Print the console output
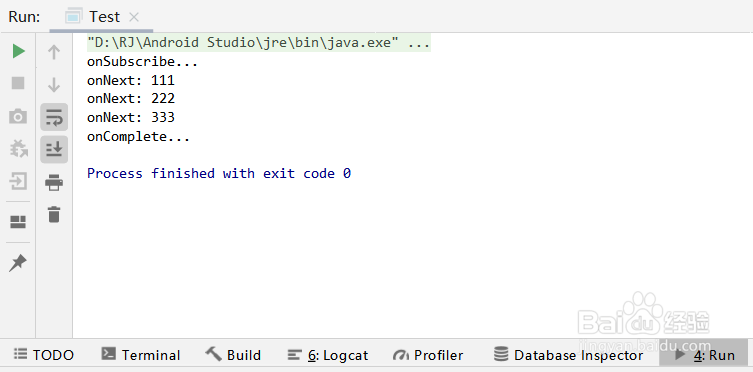753x372 pixels. [54, 182]
